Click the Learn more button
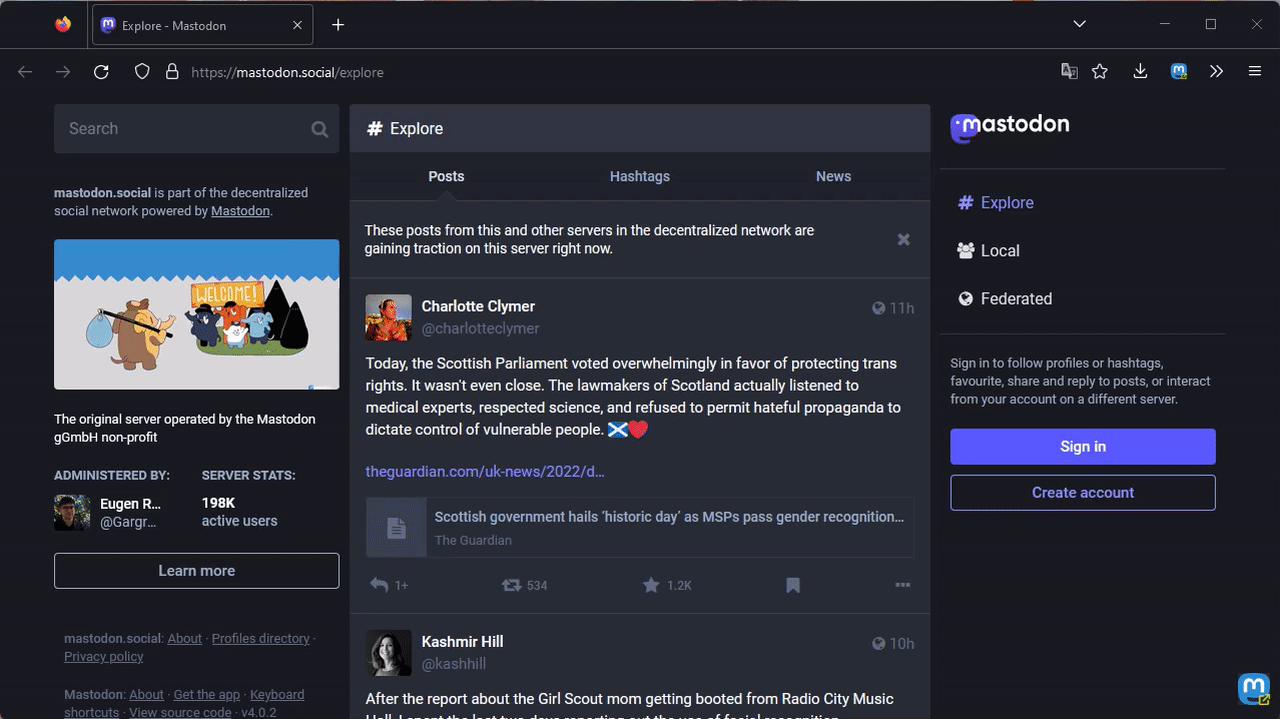 196,571
